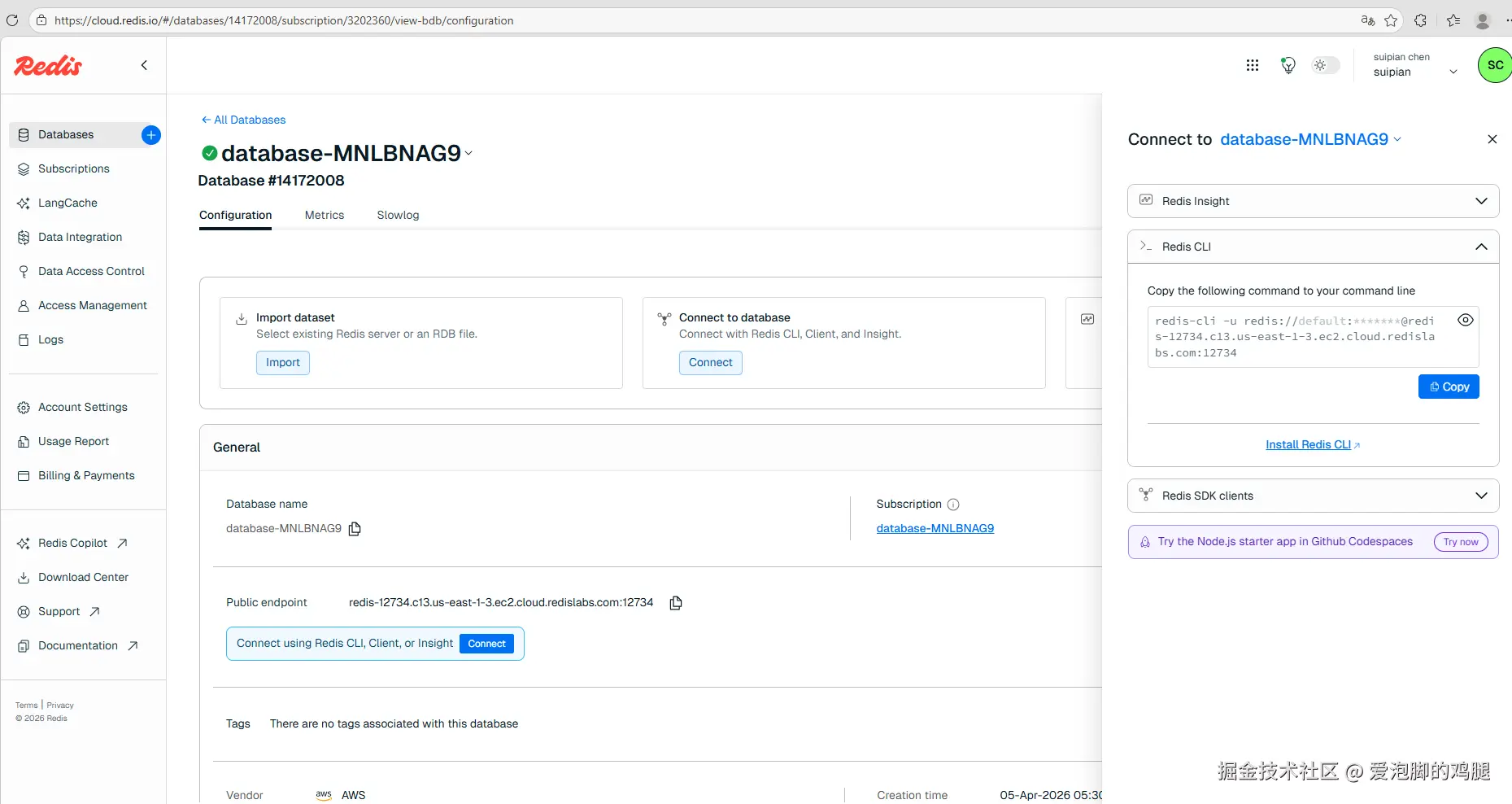Expand the Redis Insight section

click(1313, 201)
